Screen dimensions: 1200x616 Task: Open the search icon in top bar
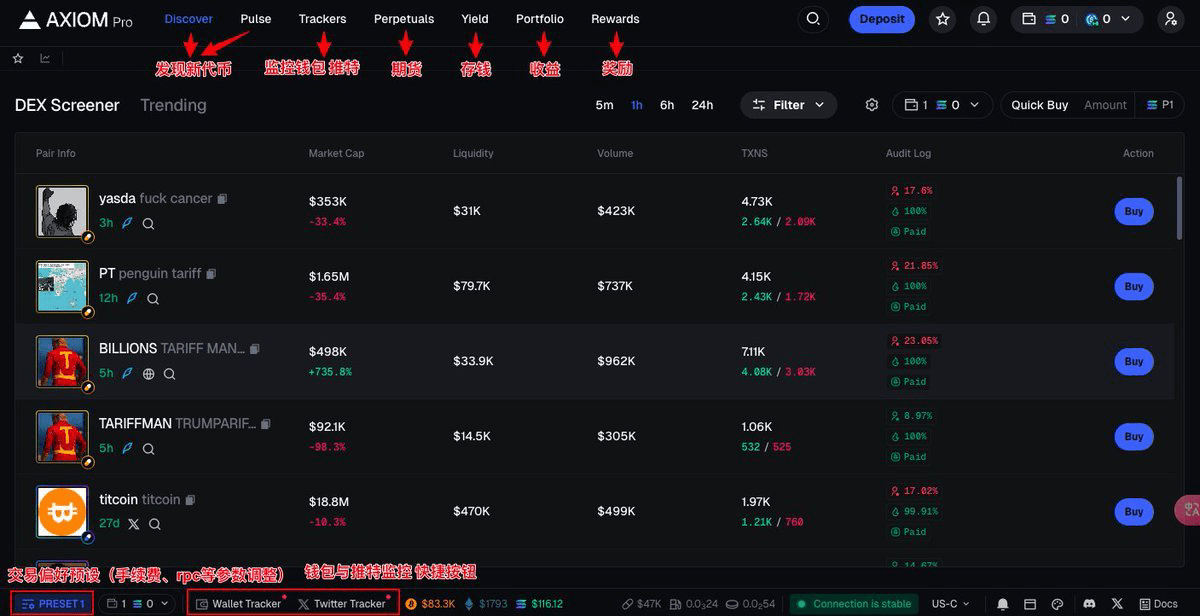[x=813, y=19]
